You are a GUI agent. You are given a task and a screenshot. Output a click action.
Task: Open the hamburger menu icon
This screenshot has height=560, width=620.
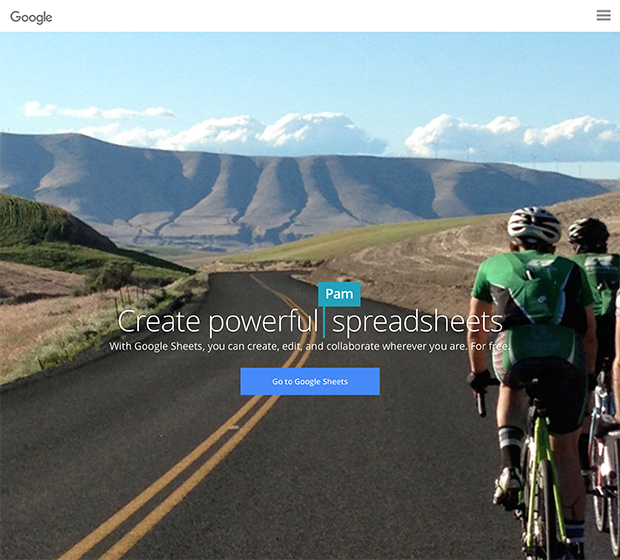(603, 15)
